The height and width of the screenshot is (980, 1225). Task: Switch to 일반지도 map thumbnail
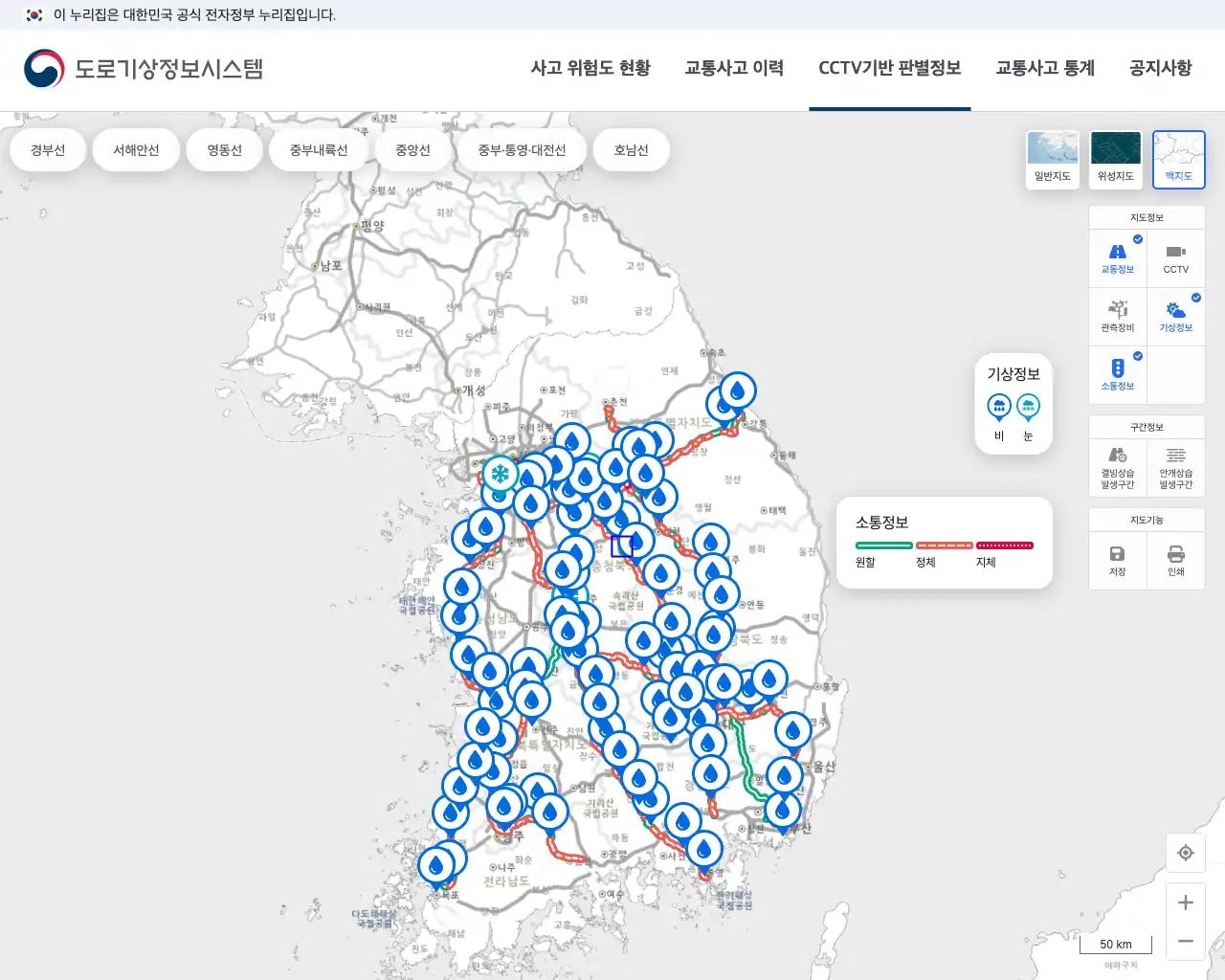[x=1053, y=159]
